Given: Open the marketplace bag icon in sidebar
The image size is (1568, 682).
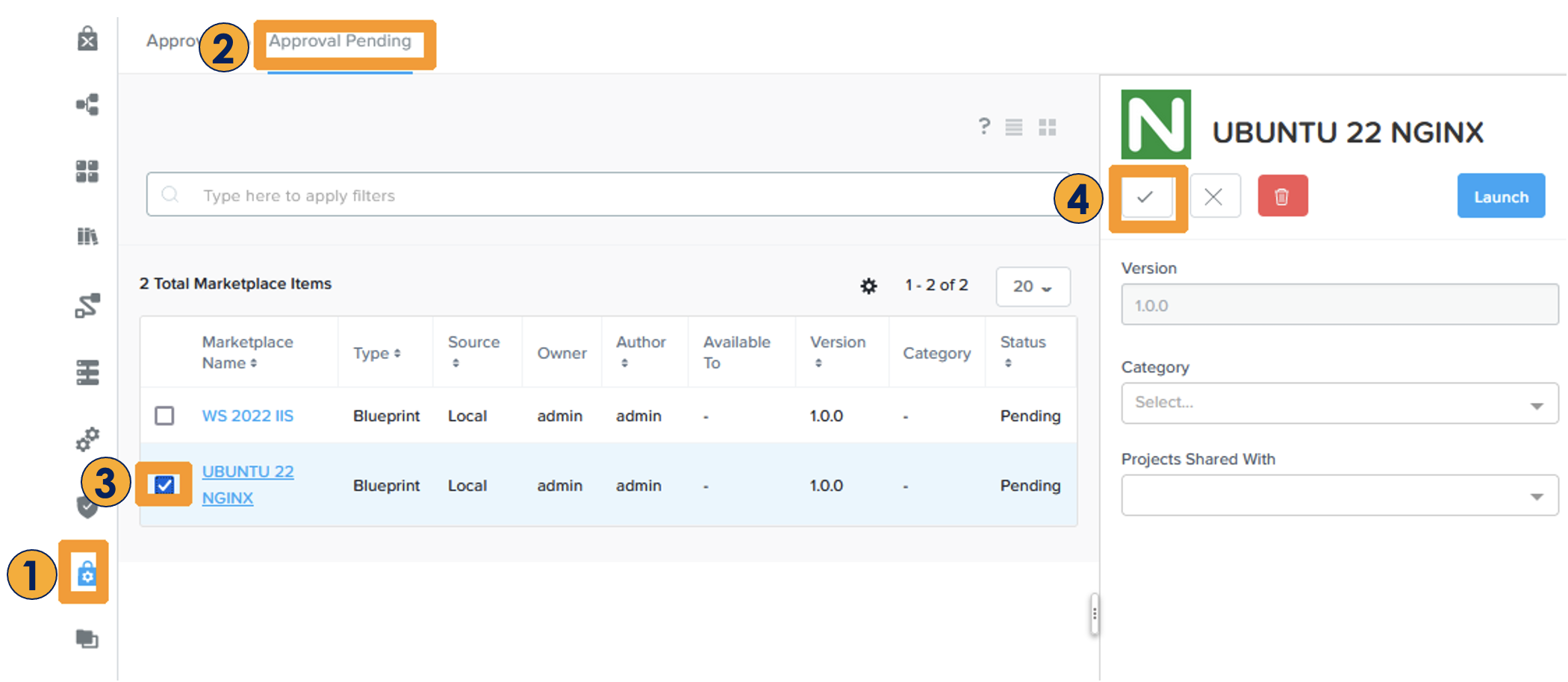Looking at the screenshot, I should click(x=87, y=38).
